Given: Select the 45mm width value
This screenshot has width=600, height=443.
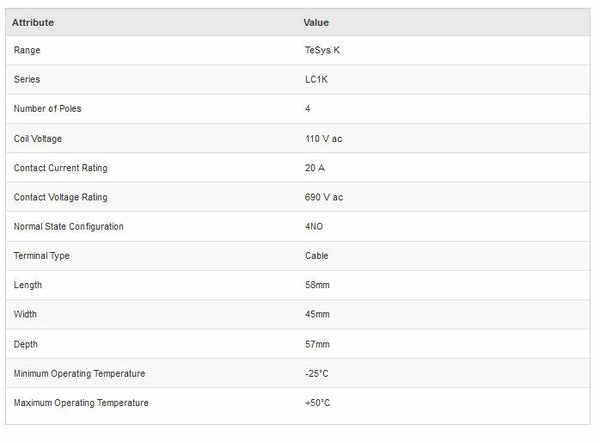Looking at the screenshot, I should click(317, 315).
